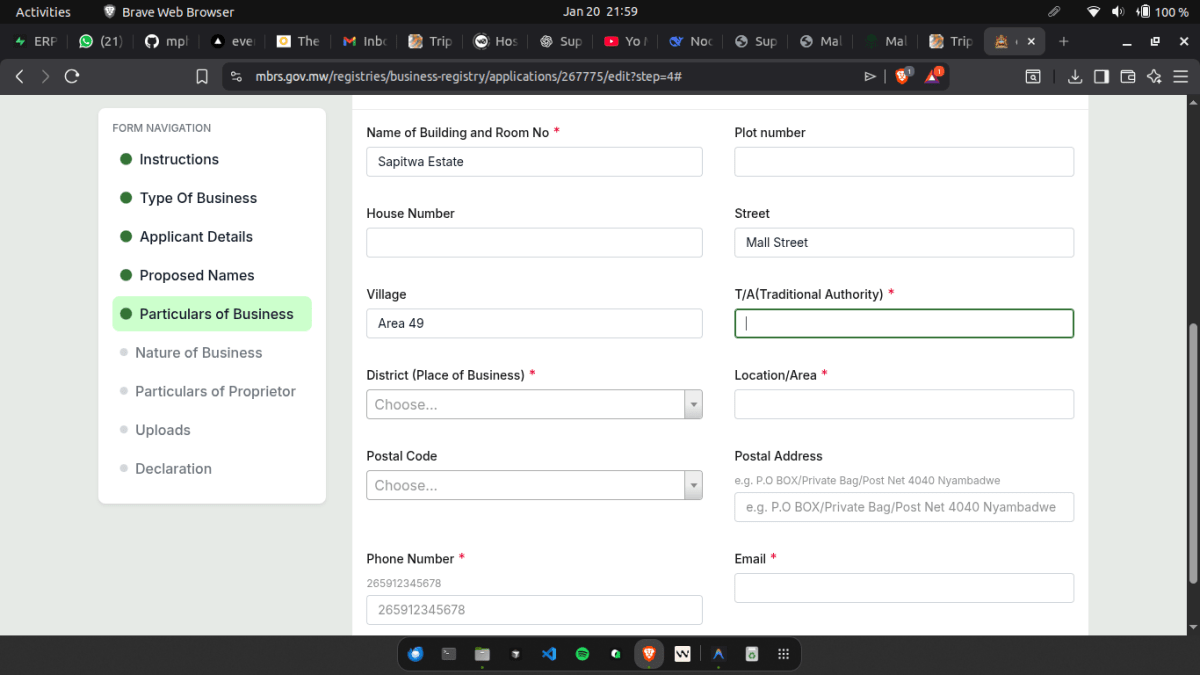The height and width of the screenshot is (675, 1200).
Task: Open Terminal from the dock
Action: (449, 654)
